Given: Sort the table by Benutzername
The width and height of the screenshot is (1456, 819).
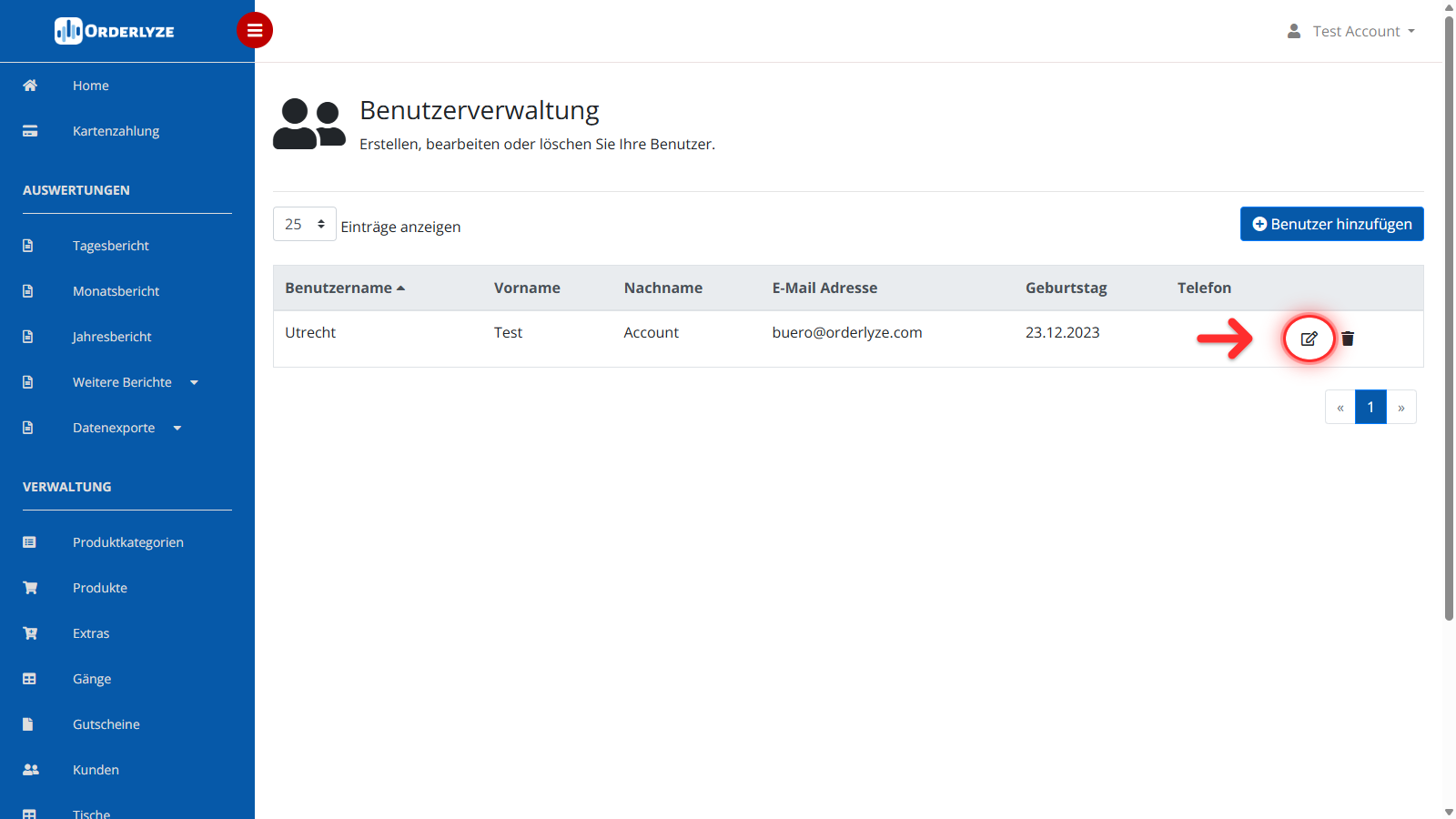Looking at the screenshot, I should (345, 288).
